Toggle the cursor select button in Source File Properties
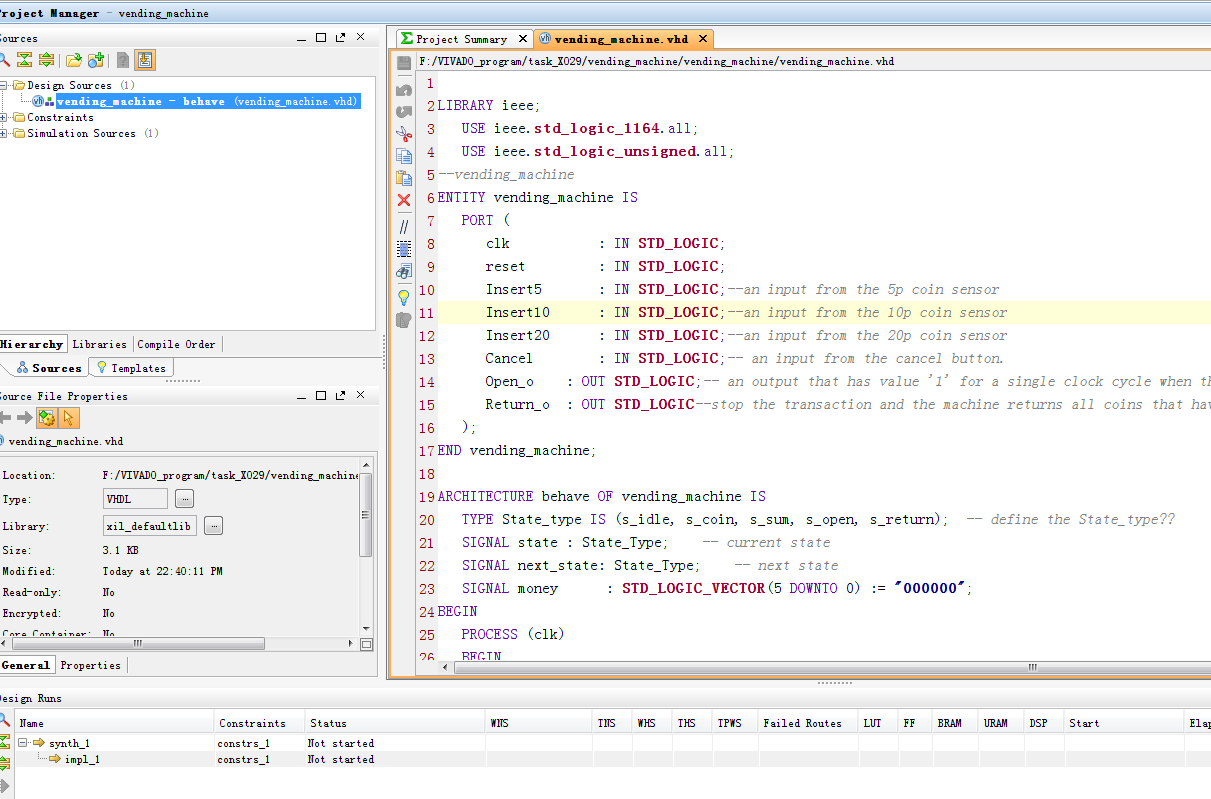 pyautogui.click(x=68, y=418)
